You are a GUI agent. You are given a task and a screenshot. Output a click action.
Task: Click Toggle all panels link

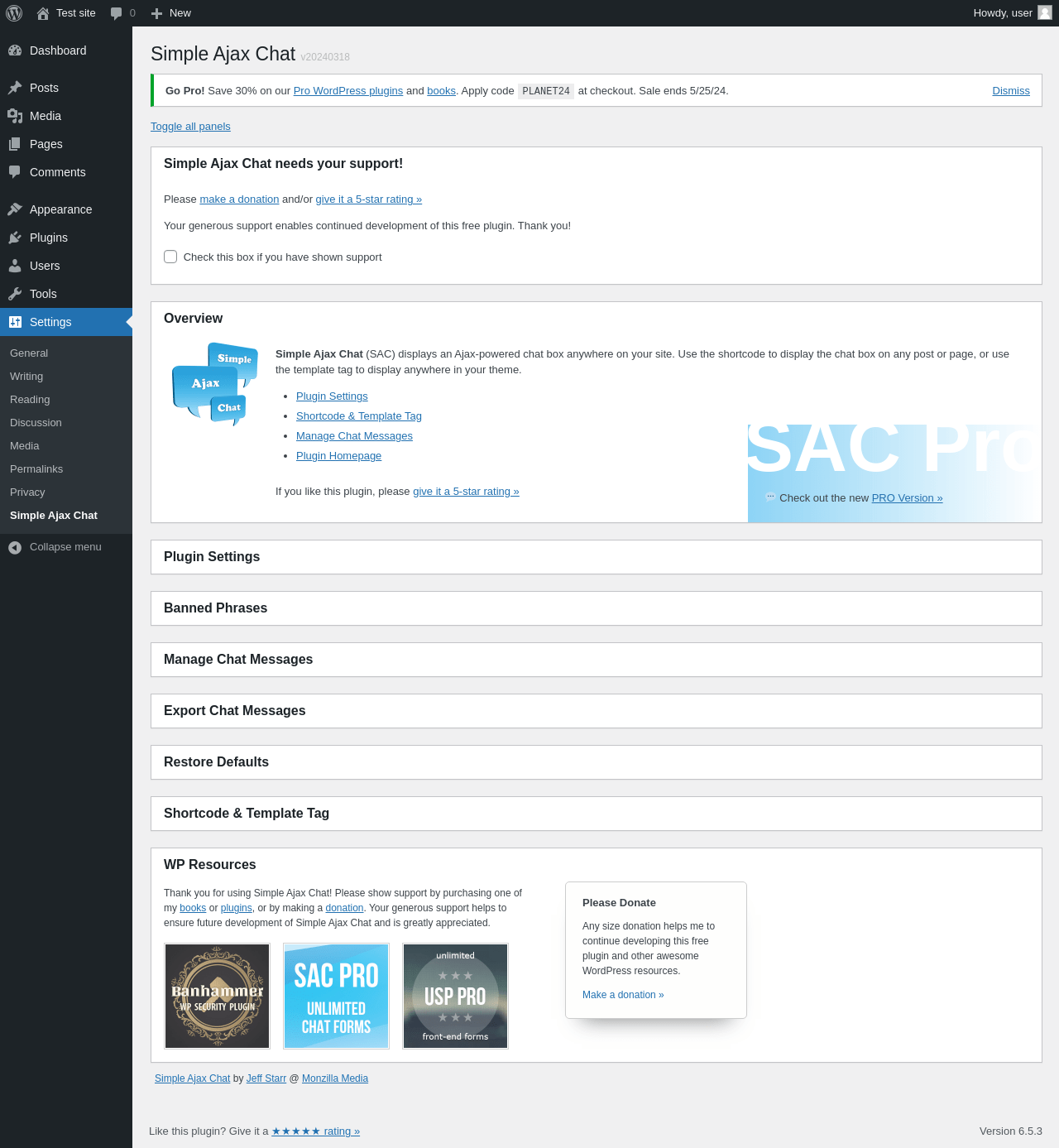(x=190, y=127)
